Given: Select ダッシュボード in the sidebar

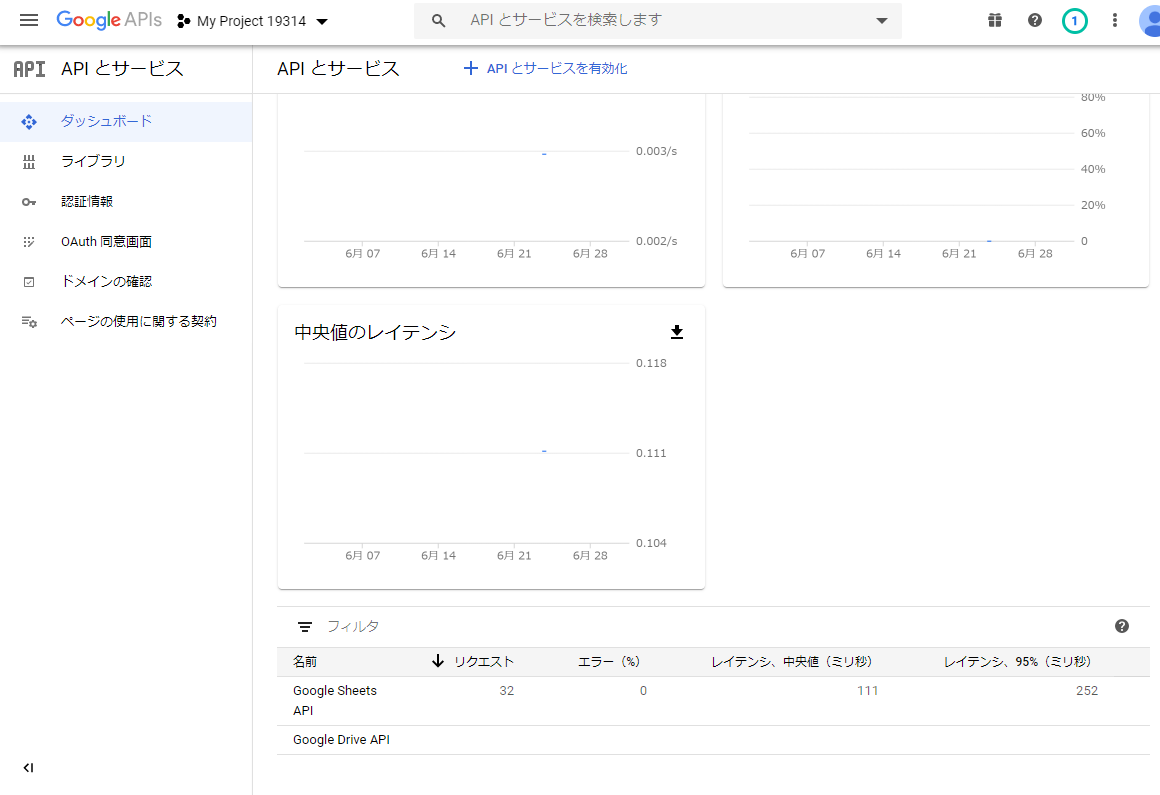Looking at the screenshot, I should tap(106, 121).
